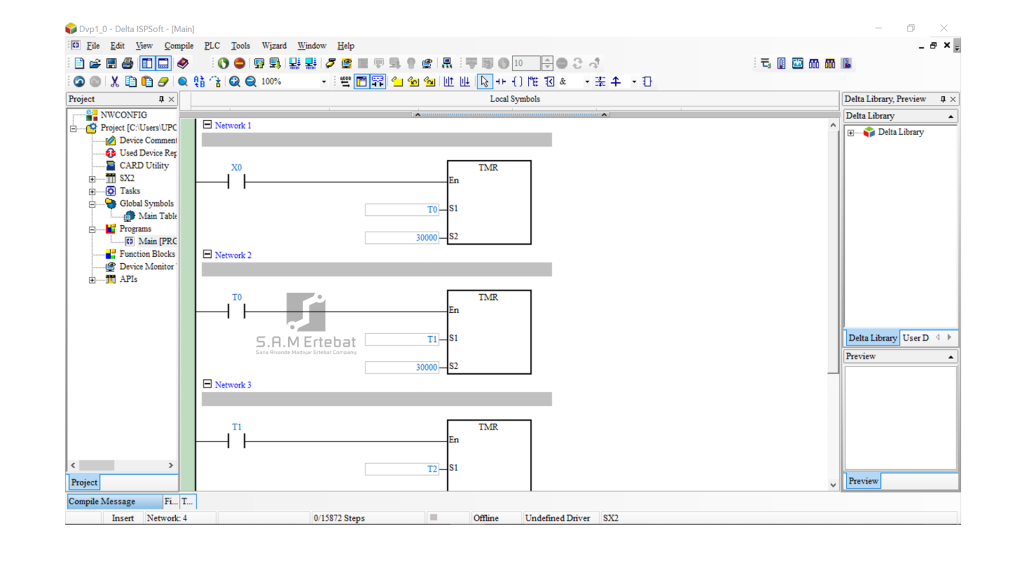Expand the Delta Library tree node
Screen dimensions: 1024x576
[851, 132]
